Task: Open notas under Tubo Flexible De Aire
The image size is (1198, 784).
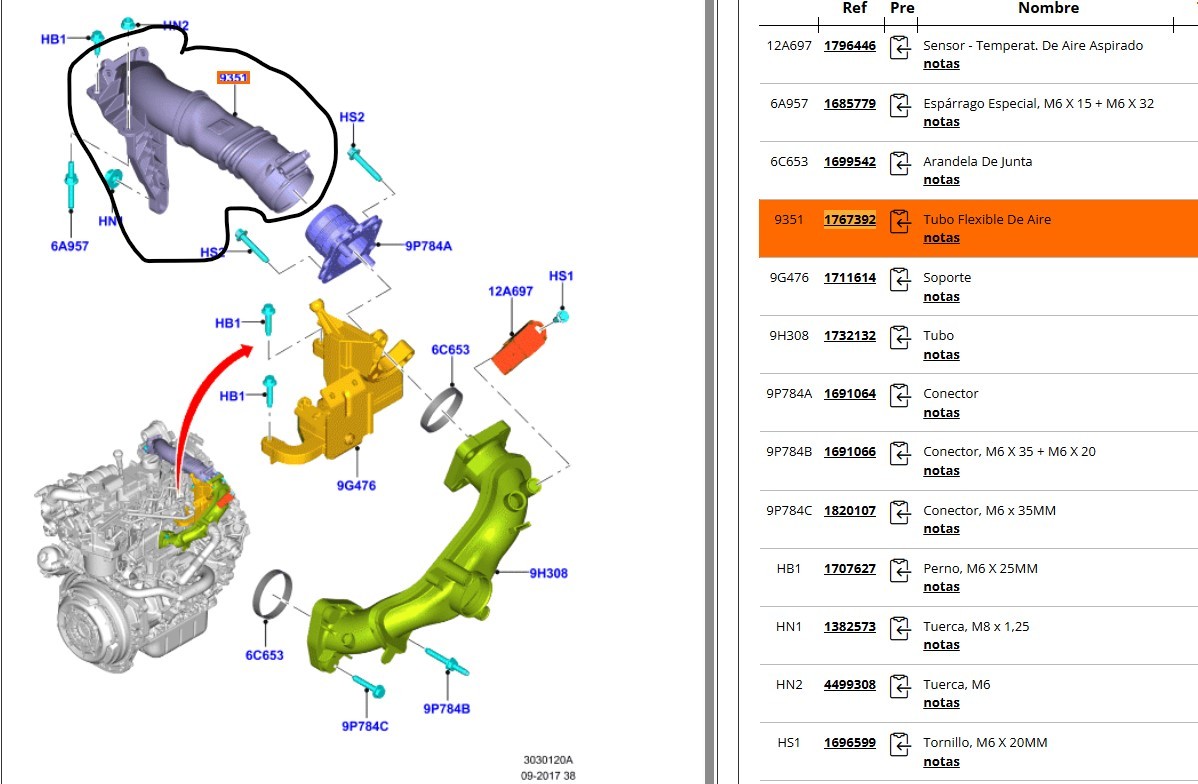Action: click(x=941, y=238)
